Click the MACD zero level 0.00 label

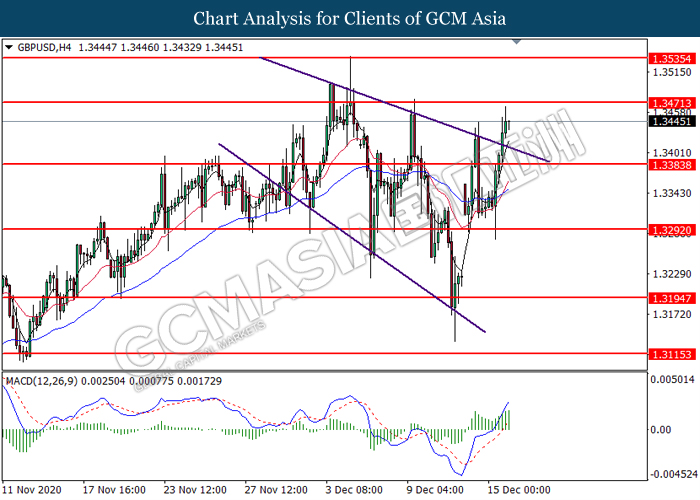pos(661,429)
